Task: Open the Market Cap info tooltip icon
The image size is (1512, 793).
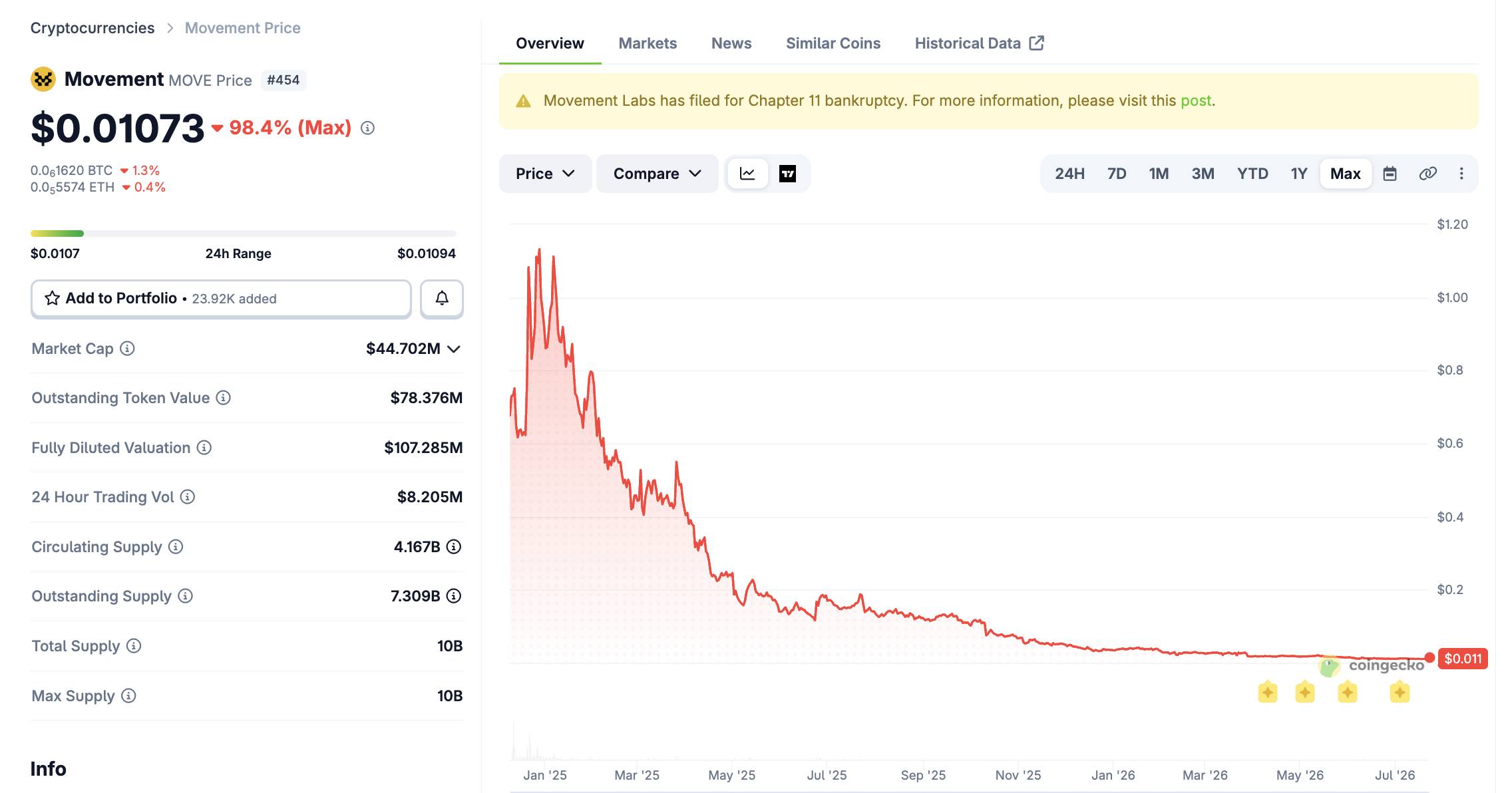Action: 127,349
